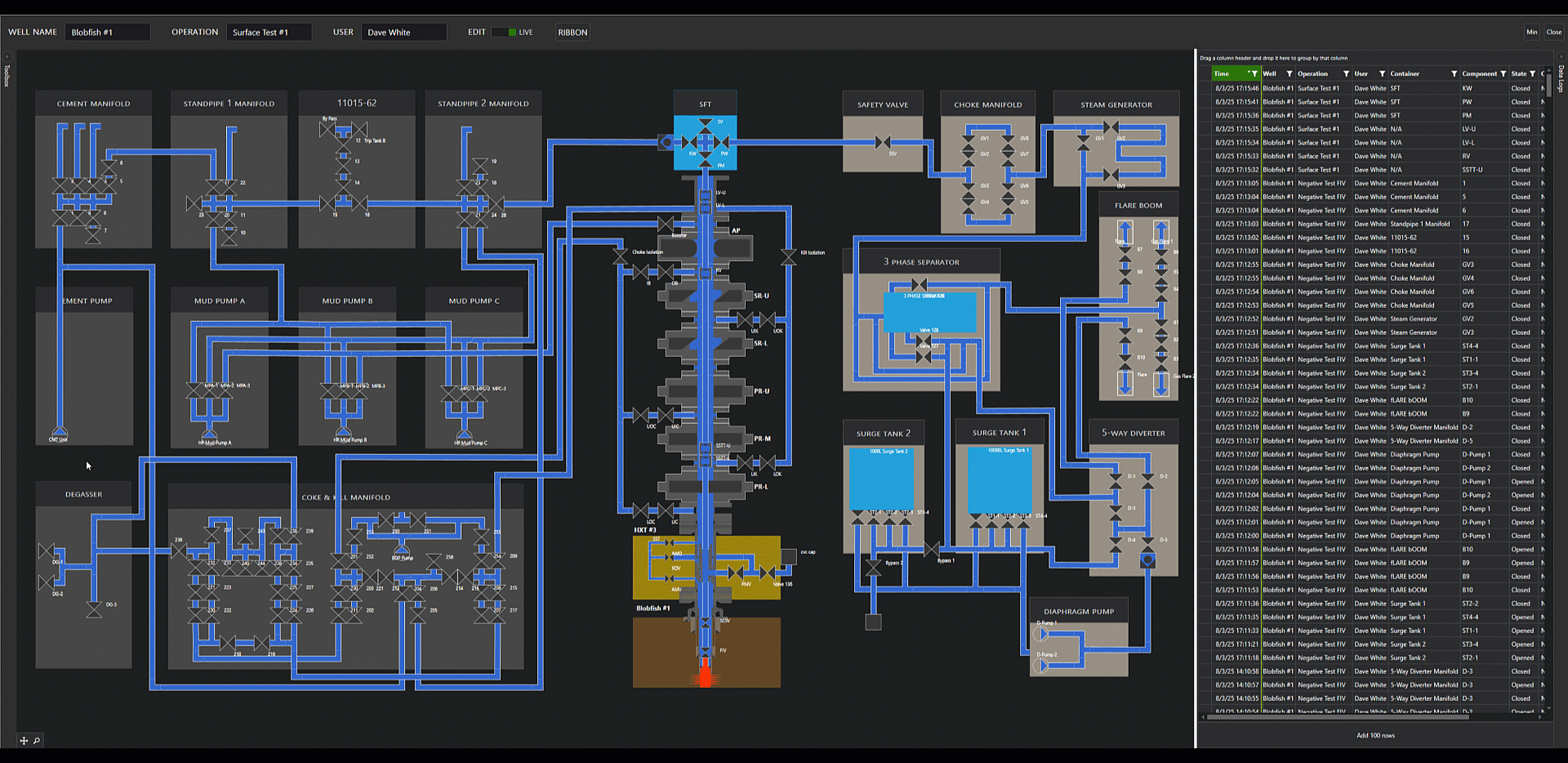Click valve GV2 in Steam Generator

[x=1111, y=127]
